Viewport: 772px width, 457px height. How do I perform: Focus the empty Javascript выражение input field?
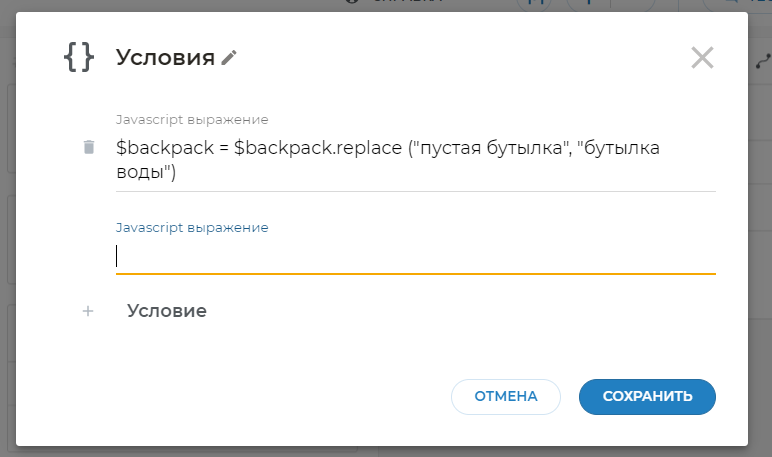(x=415, y=256)
